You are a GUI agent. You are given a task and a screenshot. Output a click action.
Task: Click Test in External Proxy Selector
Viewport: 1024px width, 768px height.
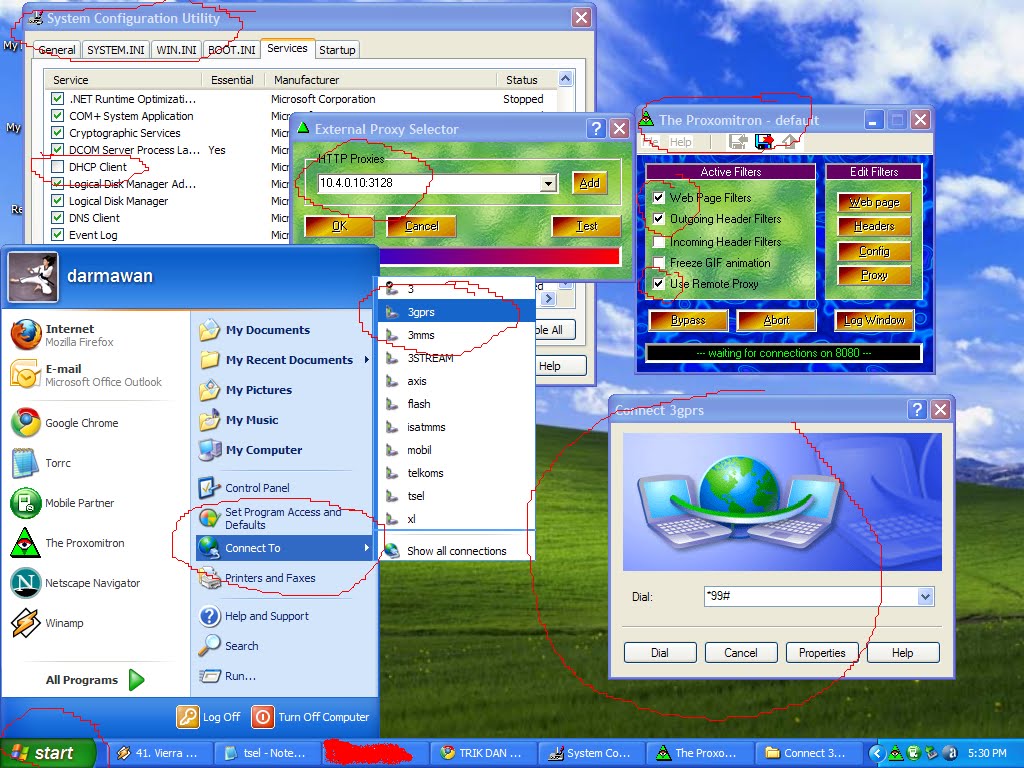586,226
